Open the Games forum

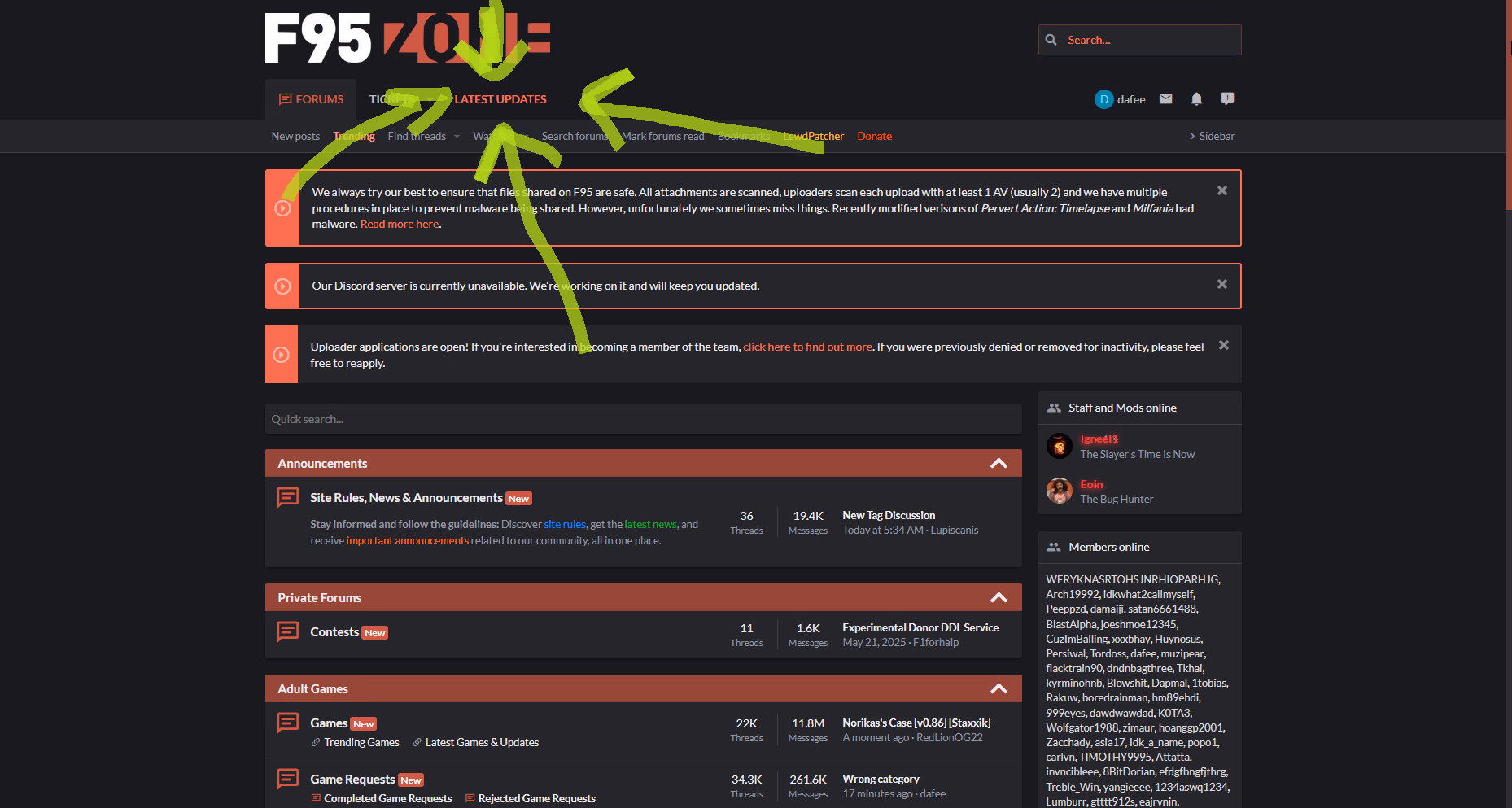(x=329, y=723)
